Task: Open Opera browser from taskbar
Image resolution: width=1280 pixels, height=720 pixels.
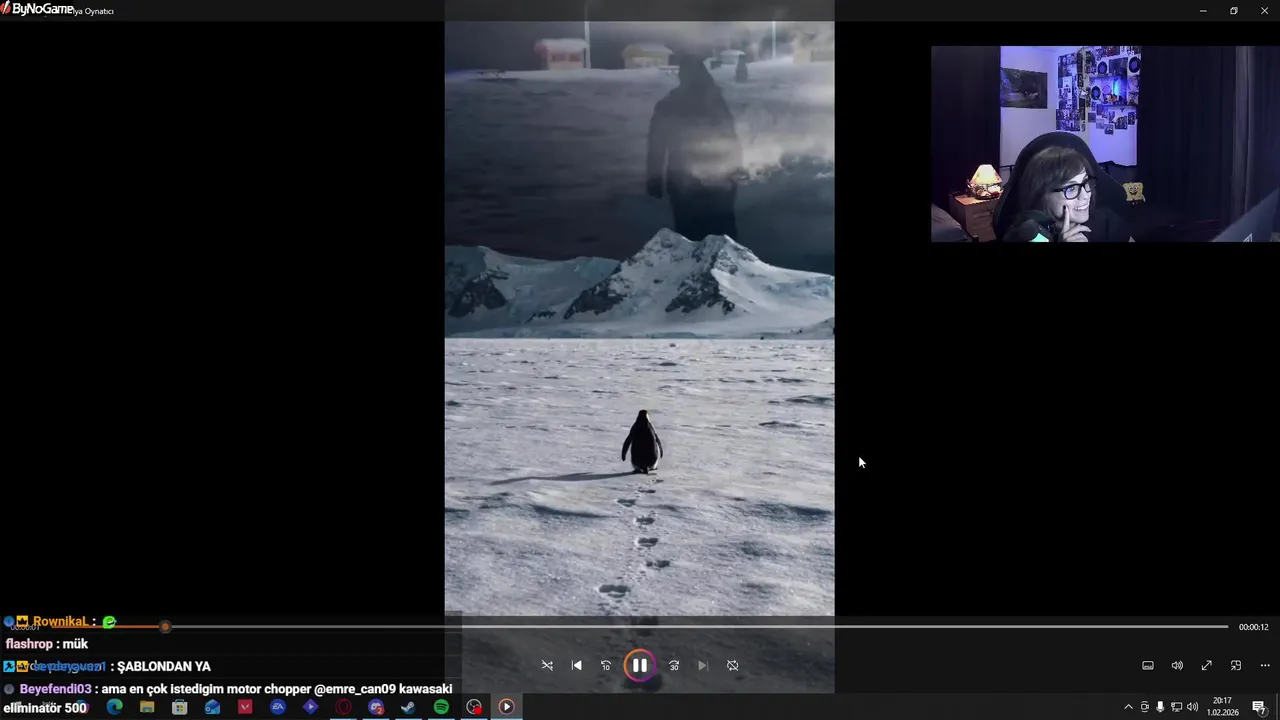Action: click(343, 707)
